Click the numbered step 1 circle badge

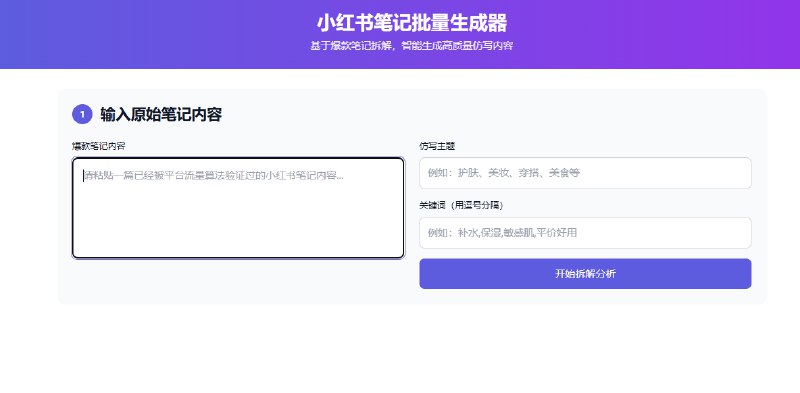tap(82, 114)
